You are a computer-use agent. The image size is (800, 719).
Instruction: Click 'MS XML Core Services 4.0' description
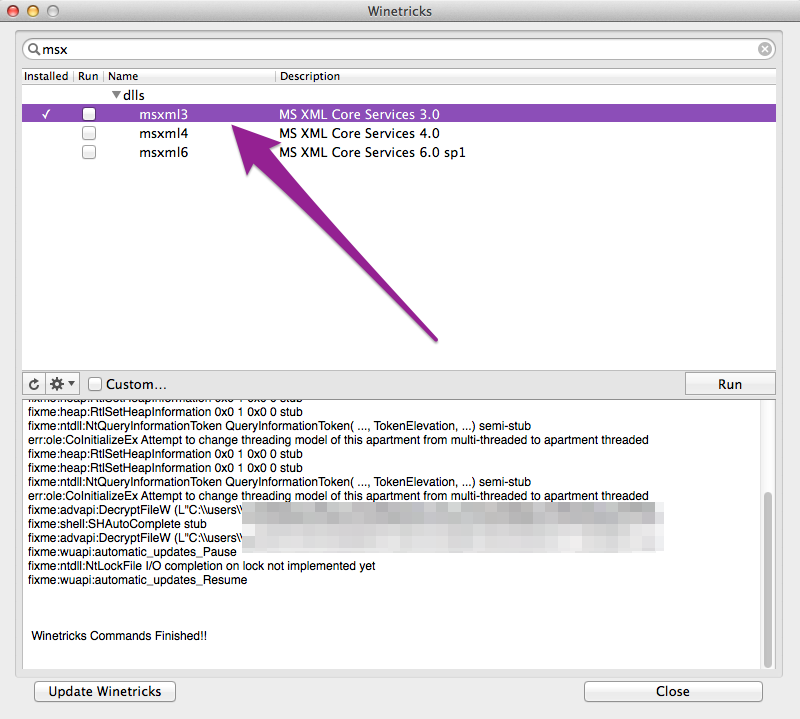pyautogui.click(x=359, y=133)
